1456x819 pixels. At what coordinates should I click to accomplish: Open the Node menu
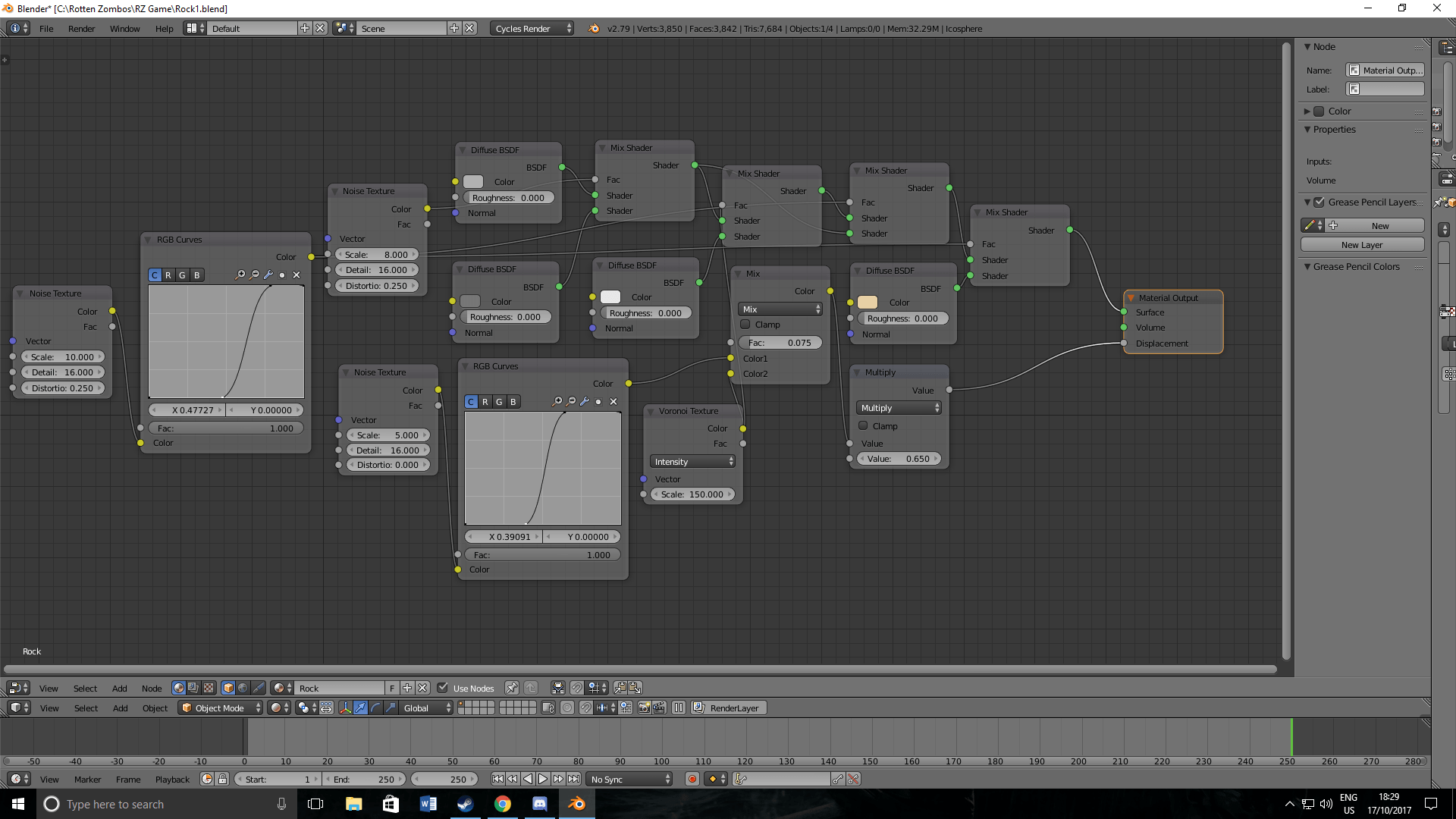(152, 688)
